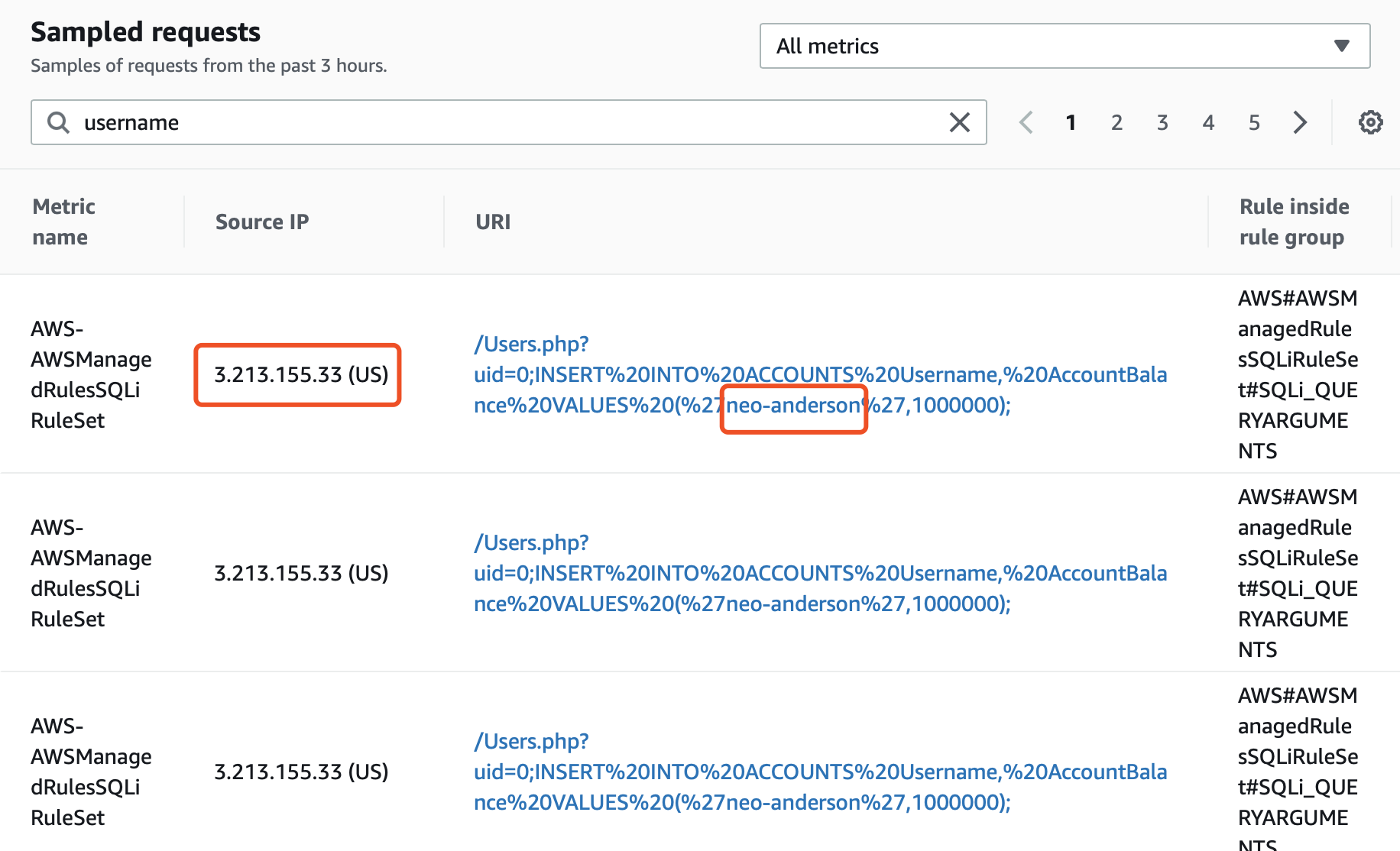Select page 1 in pagination
Viewport: 1400px width, 851px height.
[1071, 122]
